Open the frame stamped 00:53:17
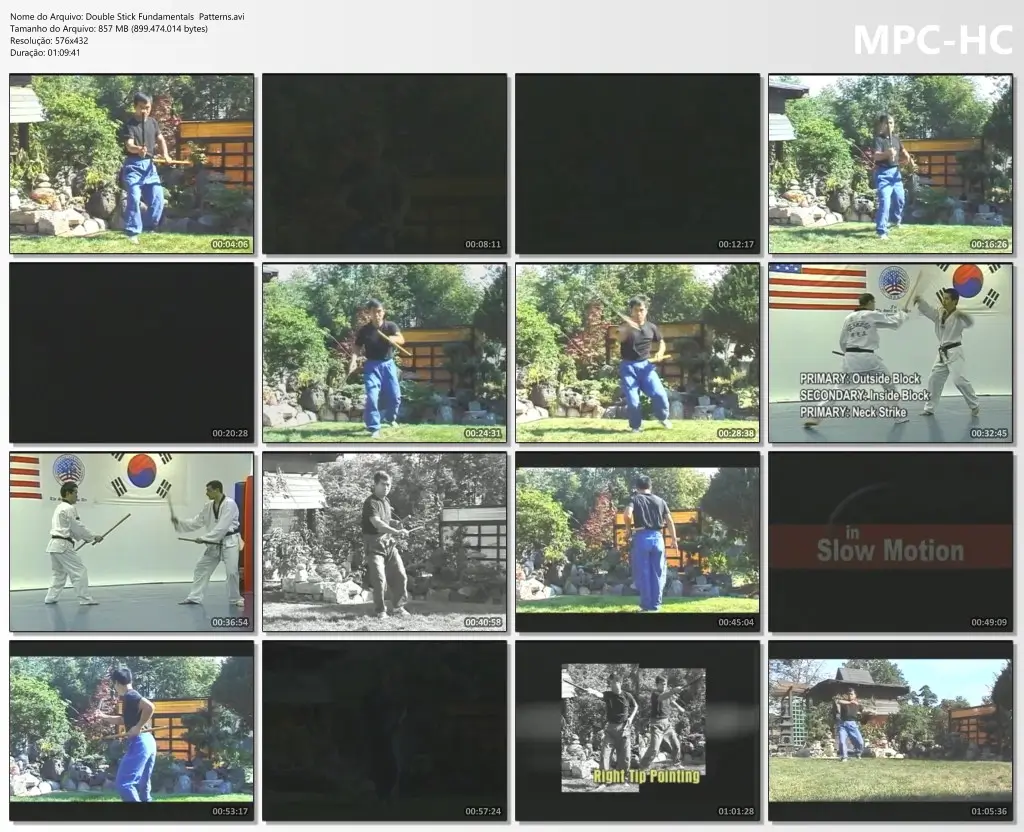The image size is (1024, 832). [132, 730]
